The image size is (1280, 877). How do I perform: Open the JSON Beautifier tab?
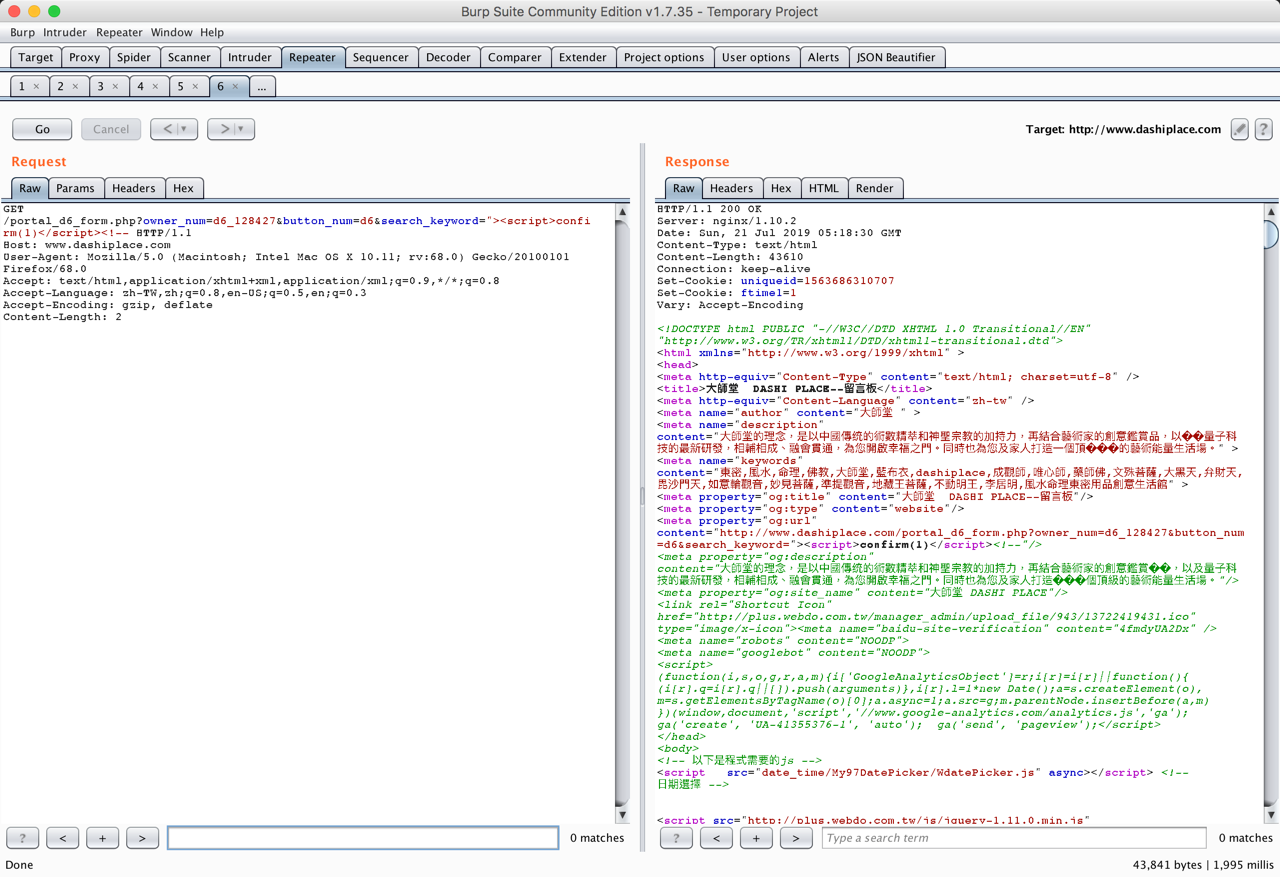pyautogui.click(x=896, y=58)
